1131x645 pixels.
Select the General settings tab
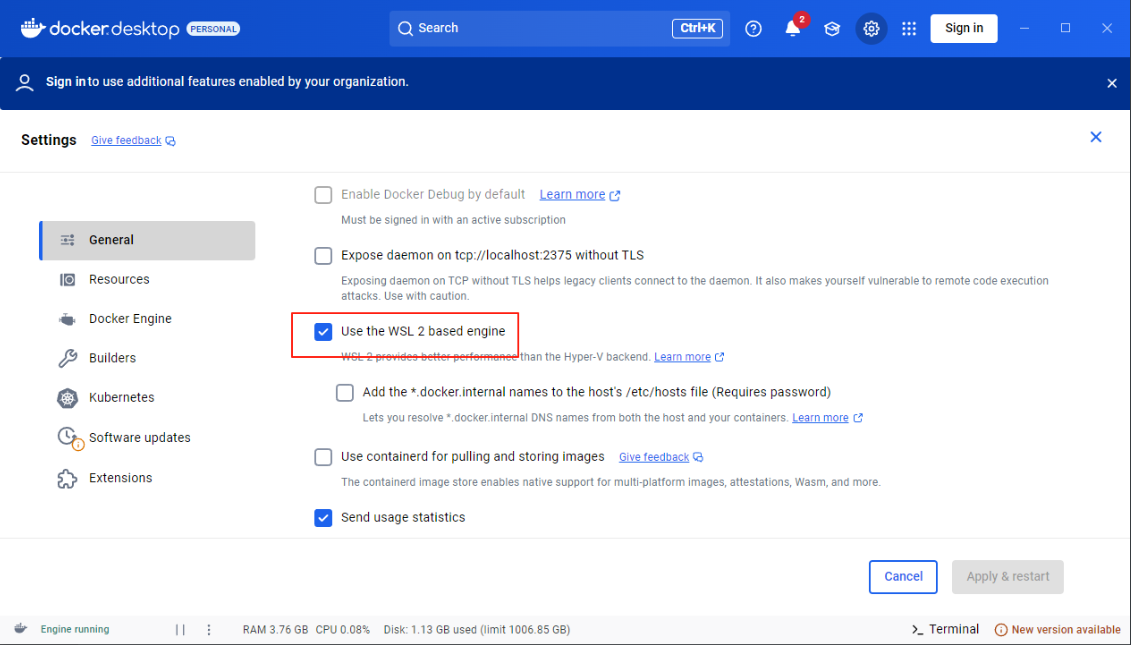point(147,240)
